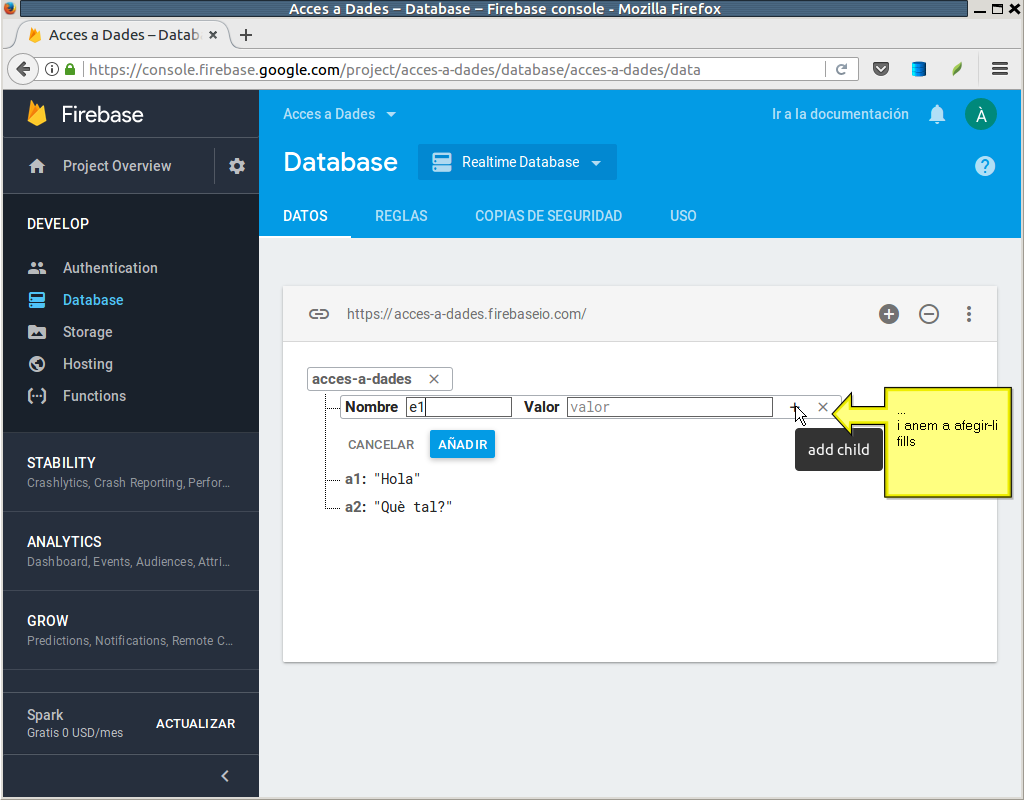Click the DEVELOP section header

(58, 223)
